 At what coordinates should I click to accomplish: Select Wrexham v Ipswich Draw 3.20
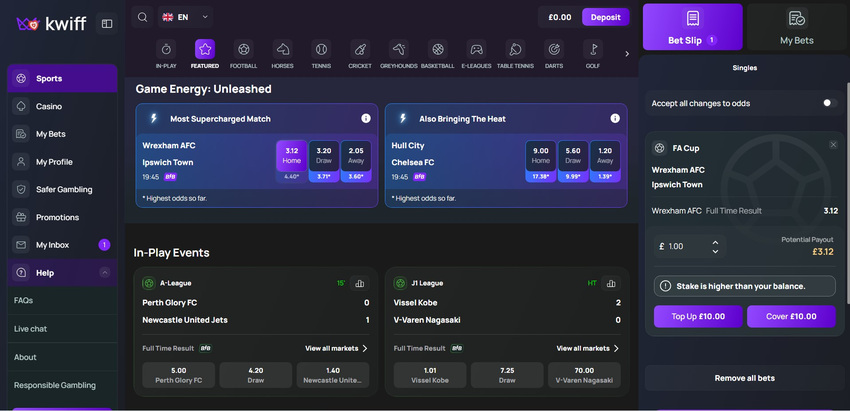coord(324,156)
